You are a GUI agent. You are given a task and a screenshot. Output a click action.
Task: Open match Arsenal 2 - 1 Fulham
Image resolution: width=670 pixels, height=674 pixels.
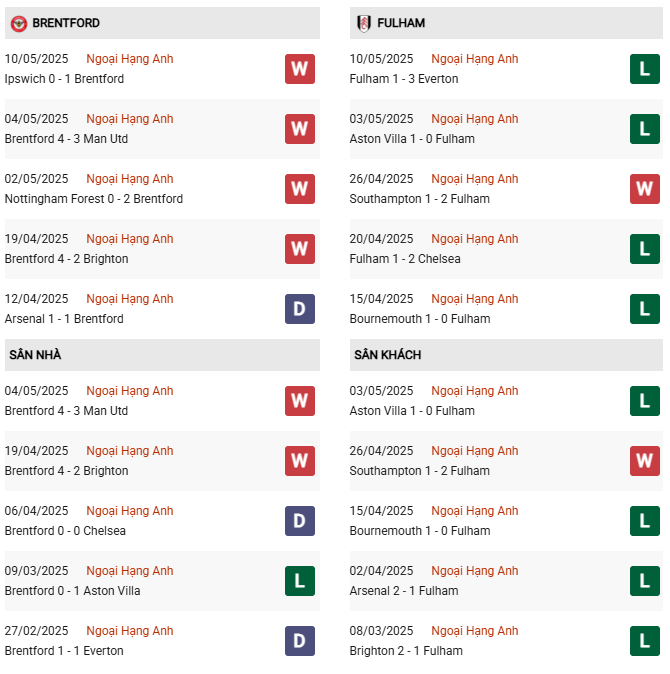tap(404, 591)
